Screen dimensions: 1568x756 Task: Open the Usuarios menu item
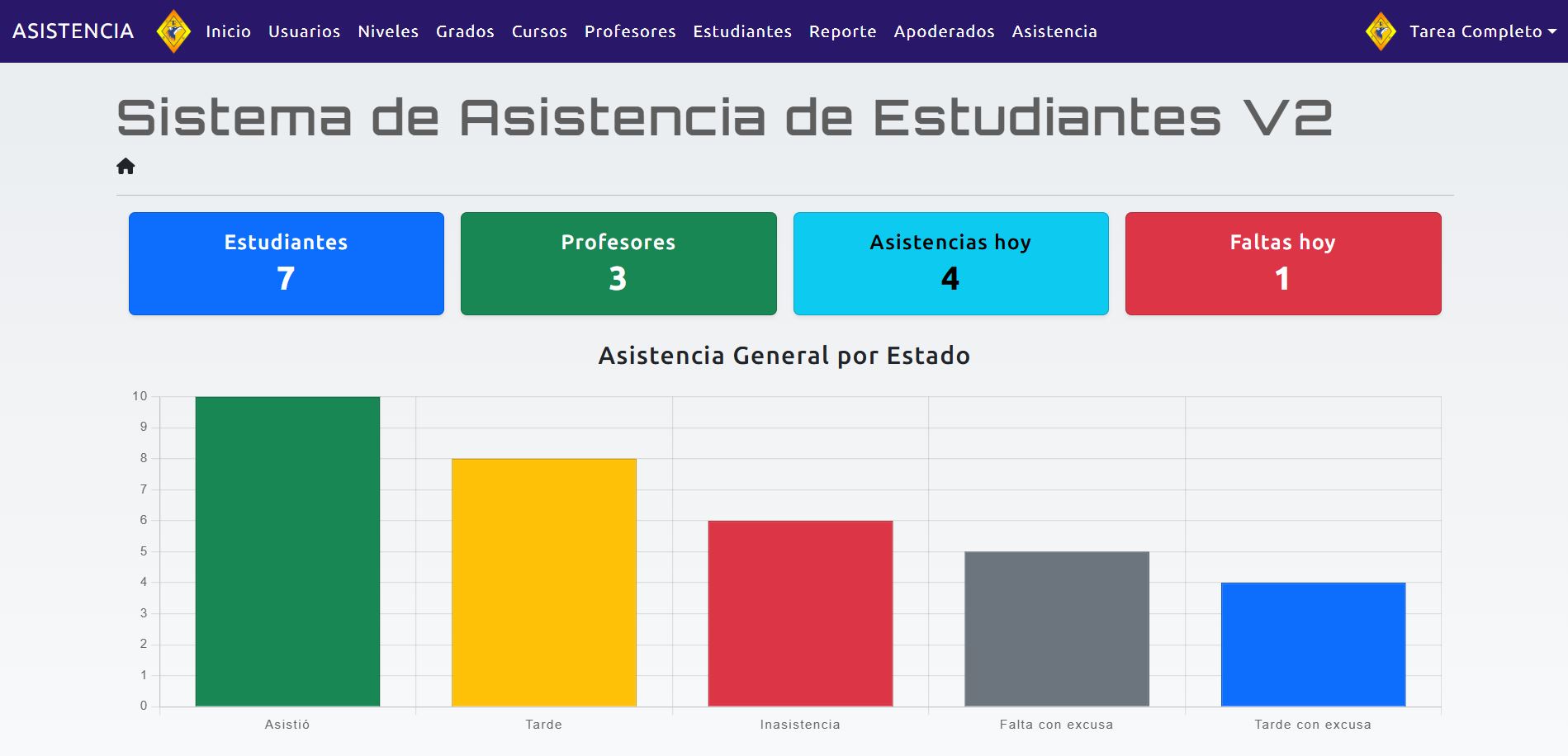pyautogui.click(x=304, y=31)
